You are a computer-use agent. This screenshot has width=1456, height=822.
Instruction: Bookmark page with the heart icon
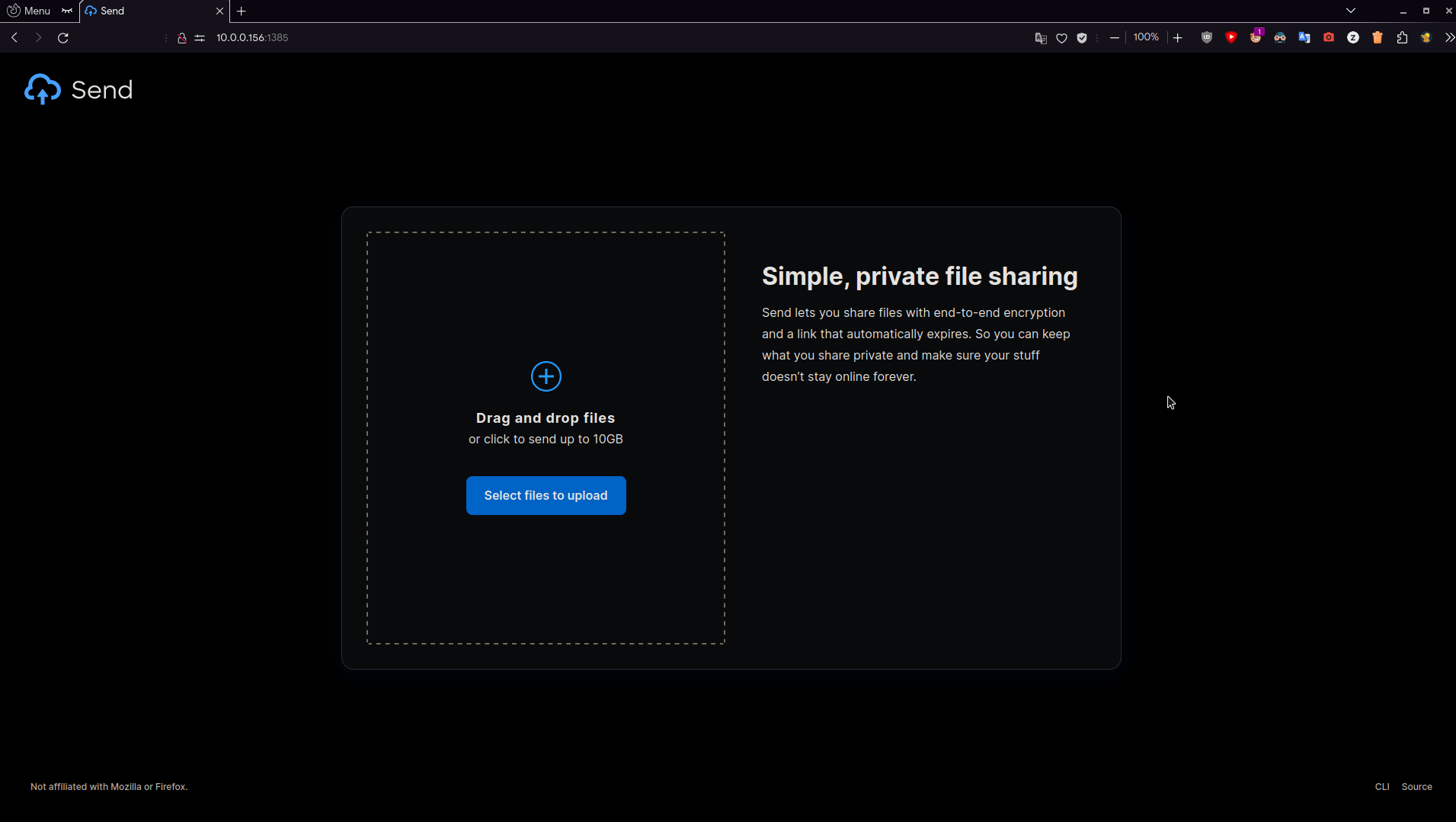pyautogui.click(x=1061, y=38)
